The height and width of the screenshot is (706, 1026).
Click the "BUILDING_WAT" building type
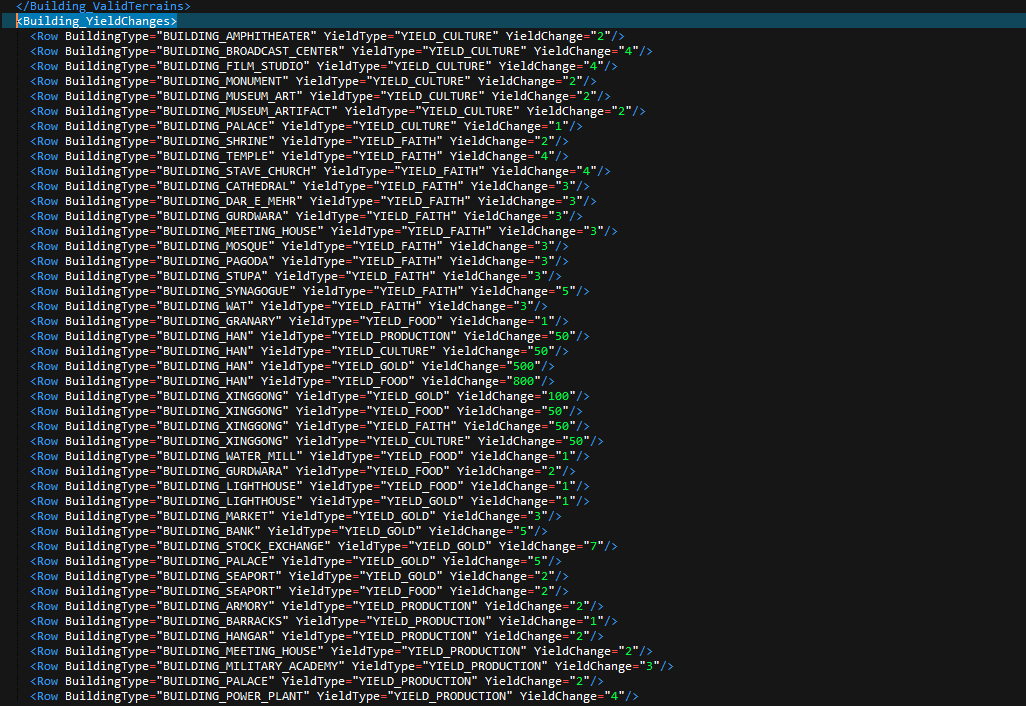[x=205, y=306]
